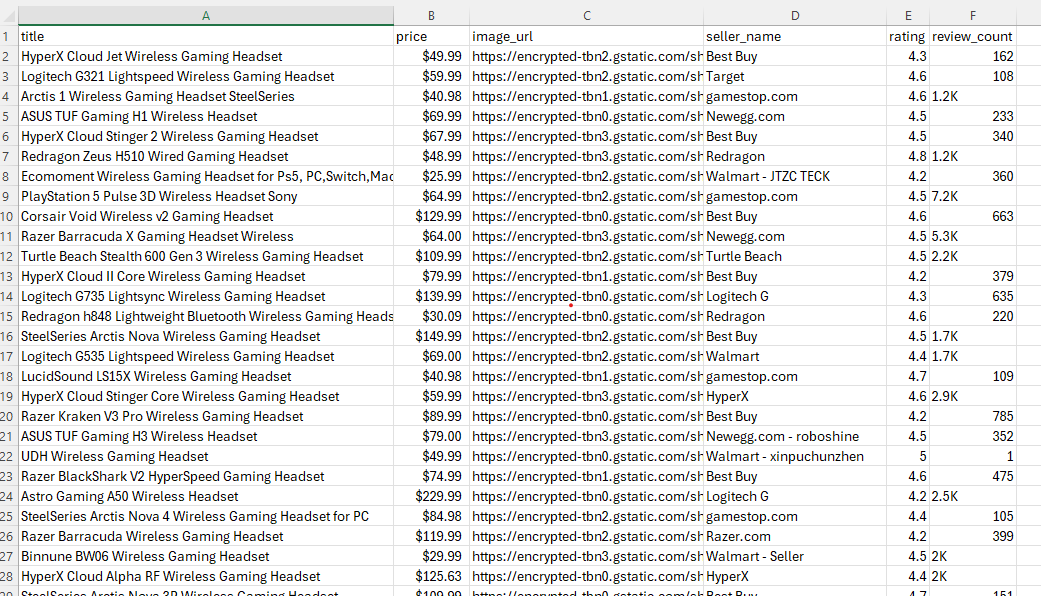The width and height of the screenshot is (1041, 596).
Task: Select the review_count column header F
Action: click(972, 16)
